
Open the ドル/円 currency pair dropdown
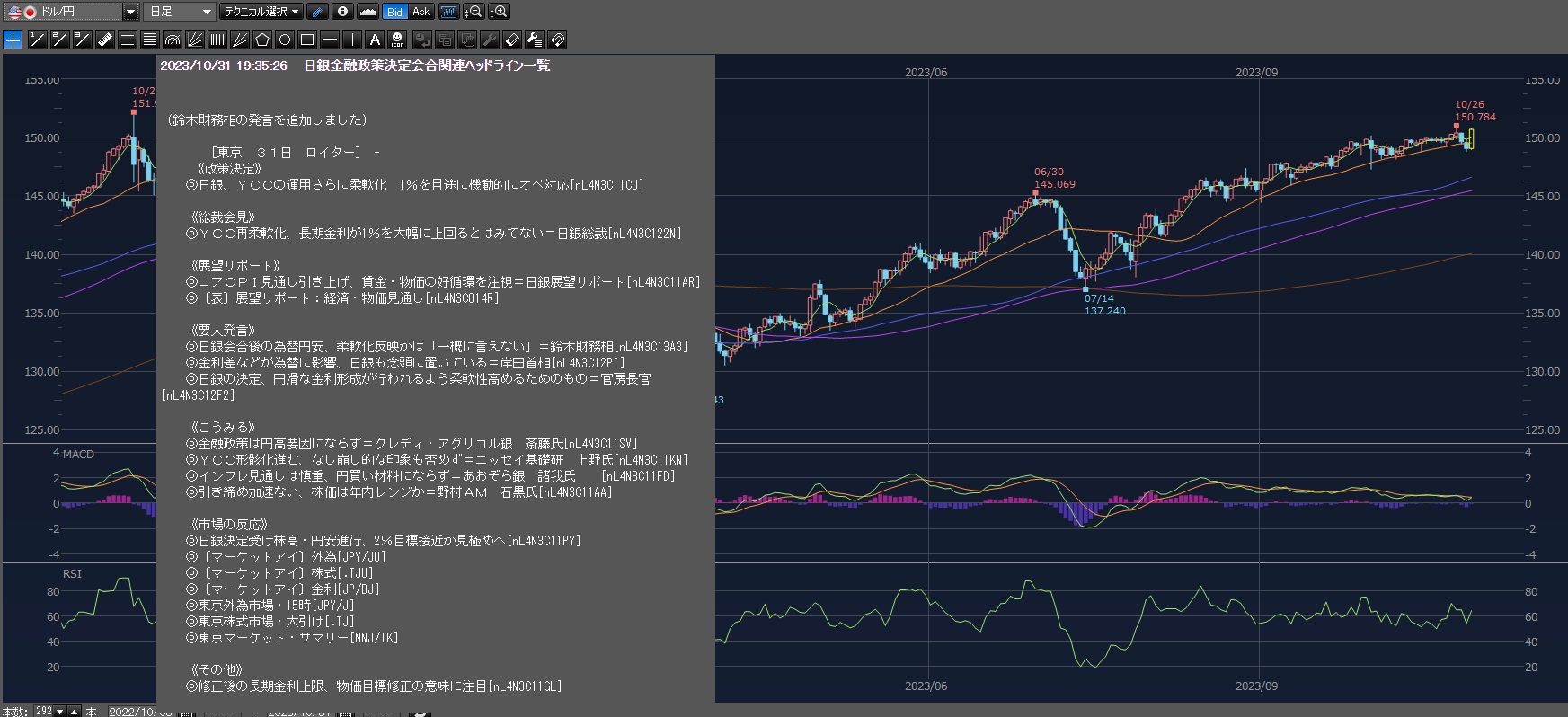click(130, 12)
